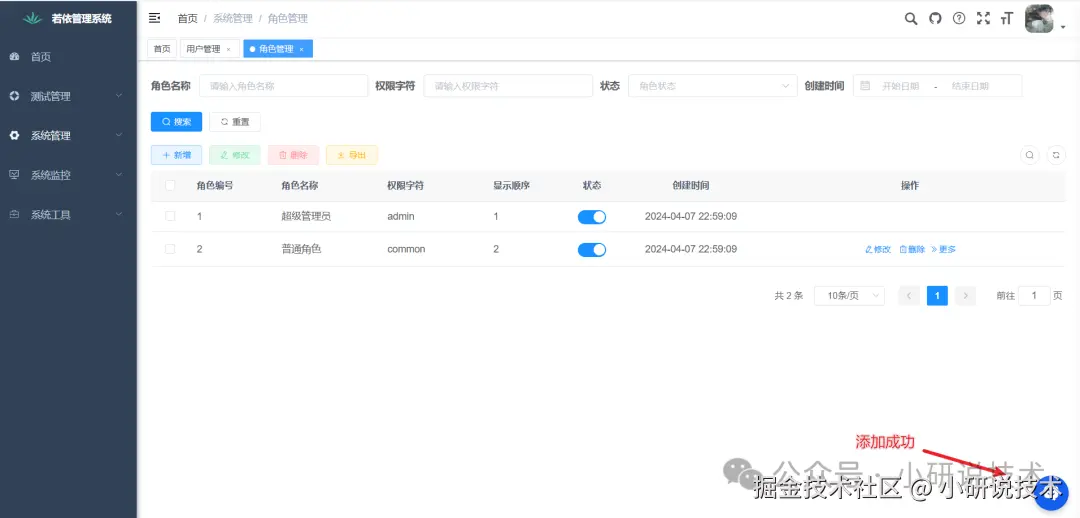This screenshot has width=1080, height=518.
Task: Click the back-to-top blue circle button
Action: (1051, 493)
